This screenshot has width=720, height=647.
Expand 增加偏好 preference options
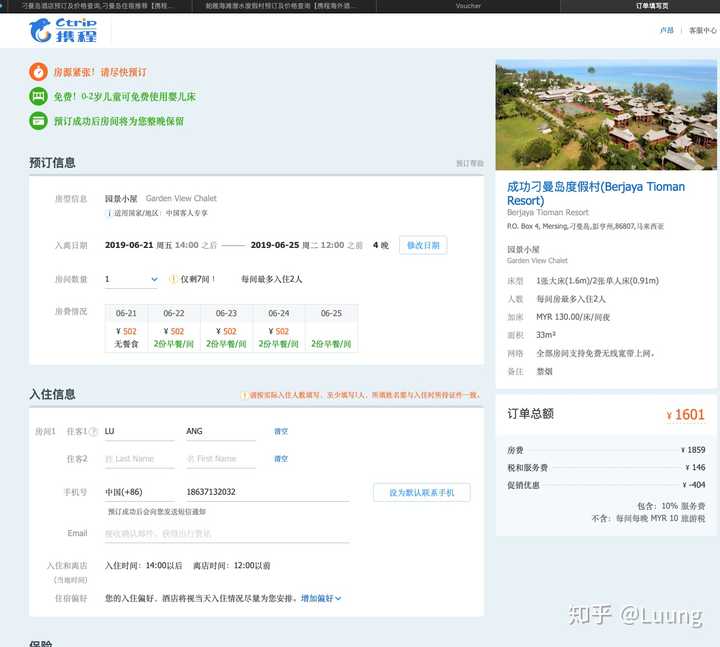pyautogui.click(x=321, y=598)
